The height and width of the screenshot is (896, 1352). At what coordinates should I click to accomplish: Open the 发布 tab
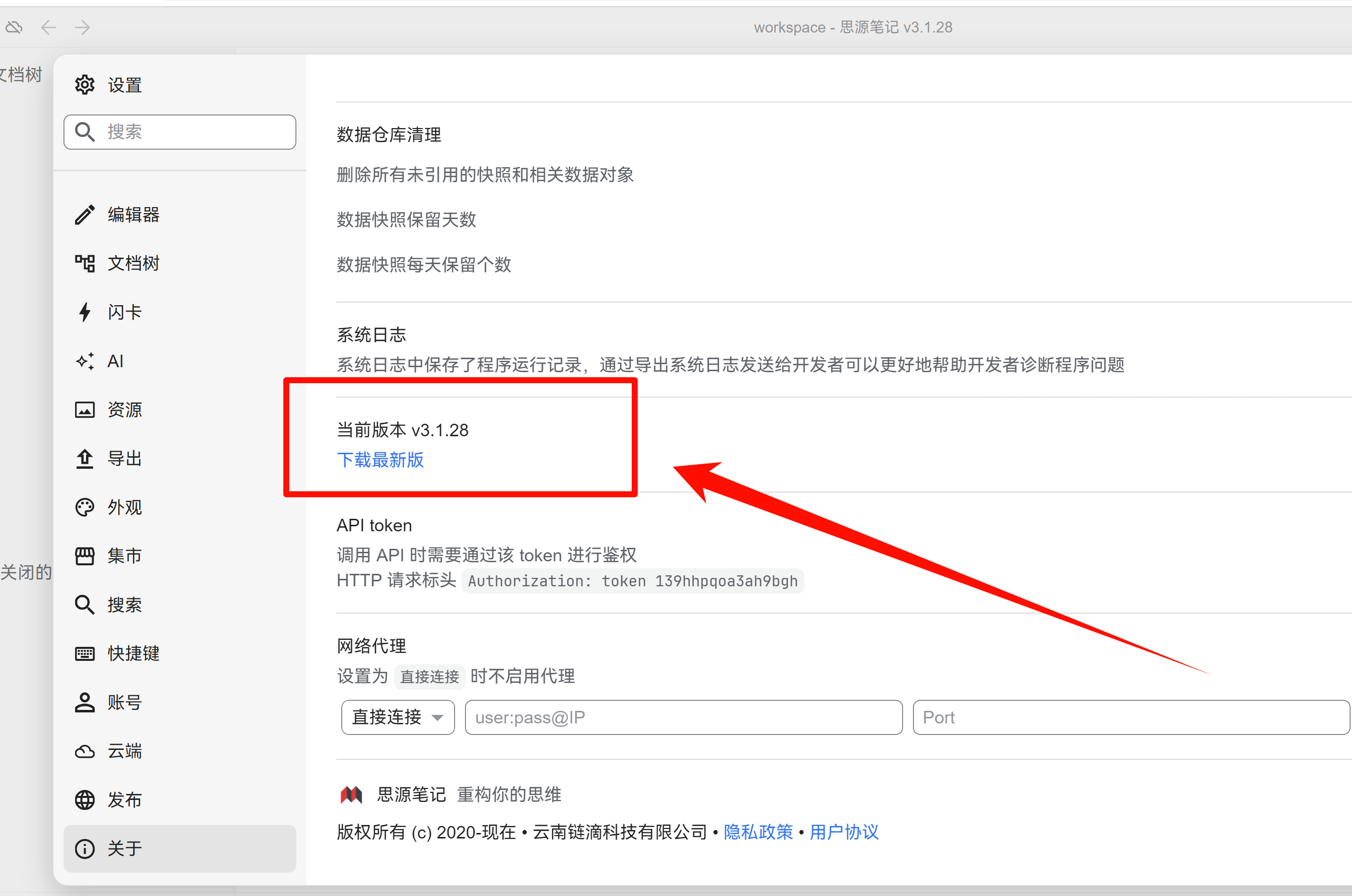(x=180, y=800)
